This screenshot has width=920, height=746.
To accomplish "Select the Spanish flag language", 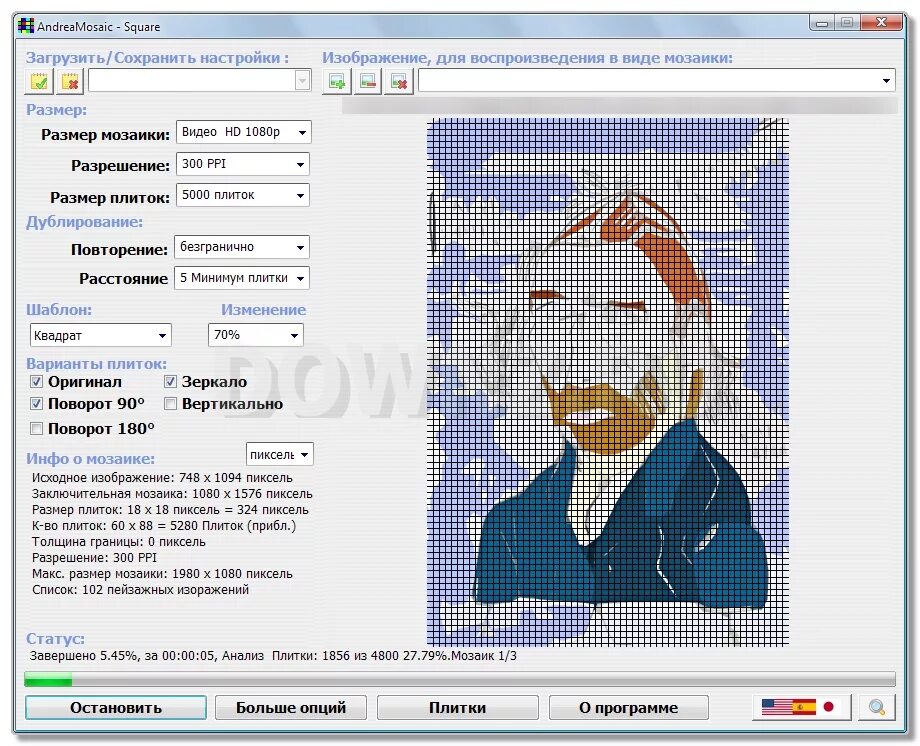I will (803, 707).
